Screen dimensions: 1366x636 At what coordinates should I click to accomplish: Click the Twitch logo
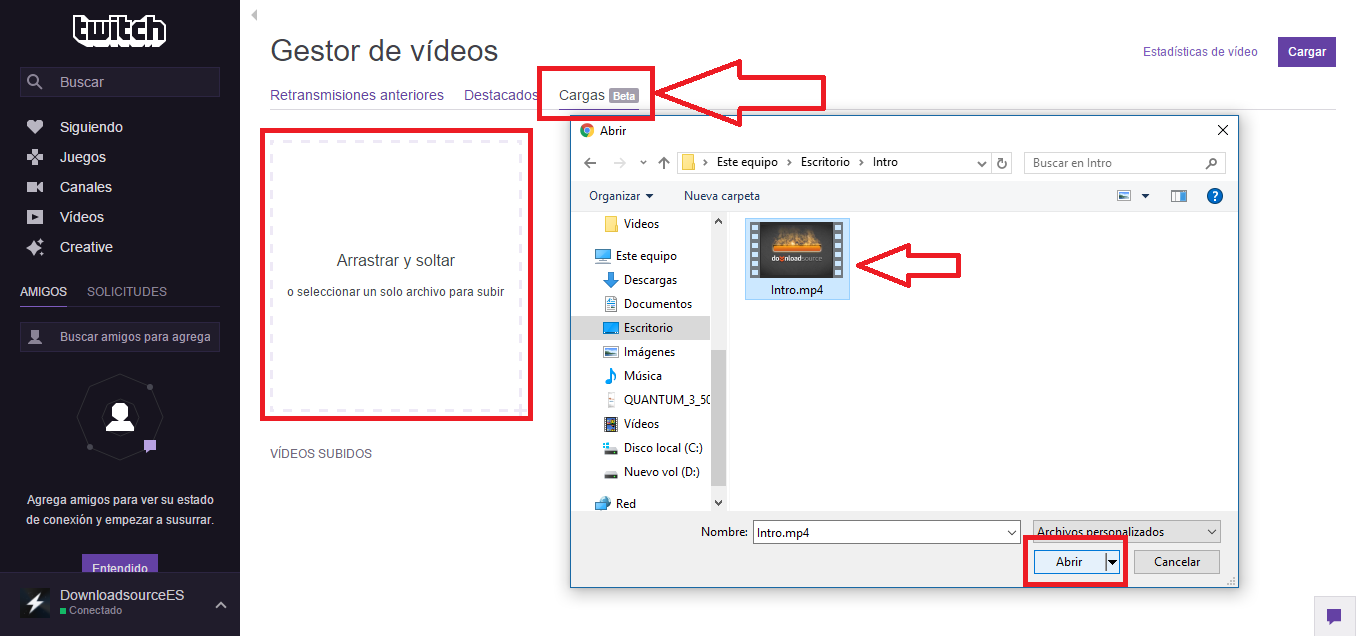[x=120, y=30]
